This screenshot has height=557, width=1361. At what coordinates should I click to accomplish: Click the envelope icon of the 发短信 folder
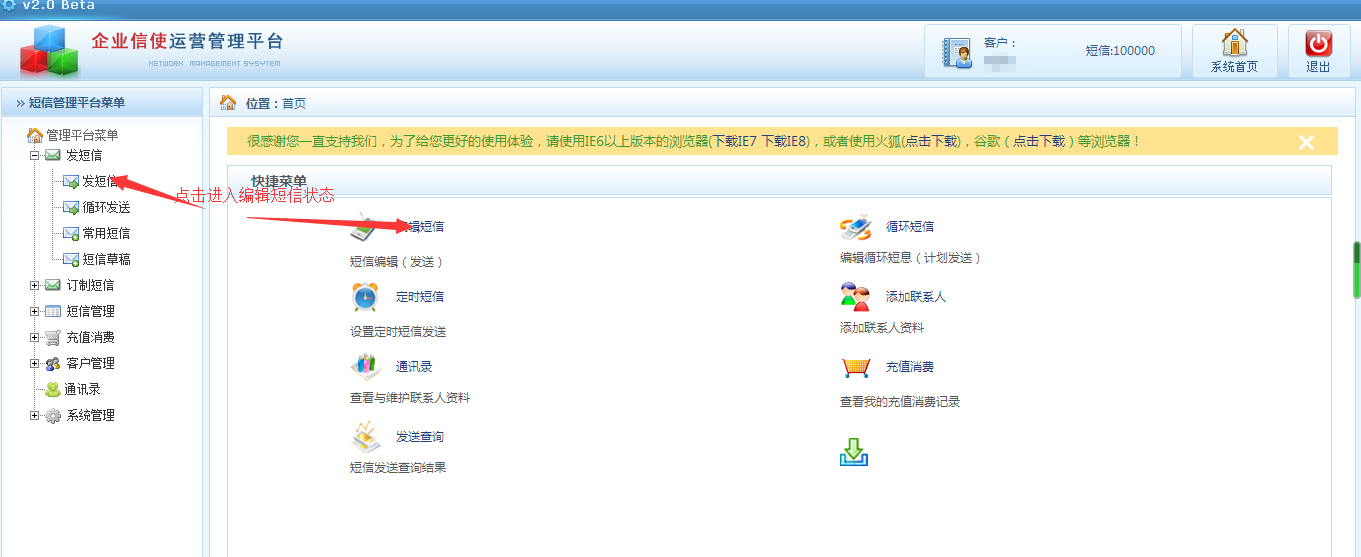tap(53, 155)
